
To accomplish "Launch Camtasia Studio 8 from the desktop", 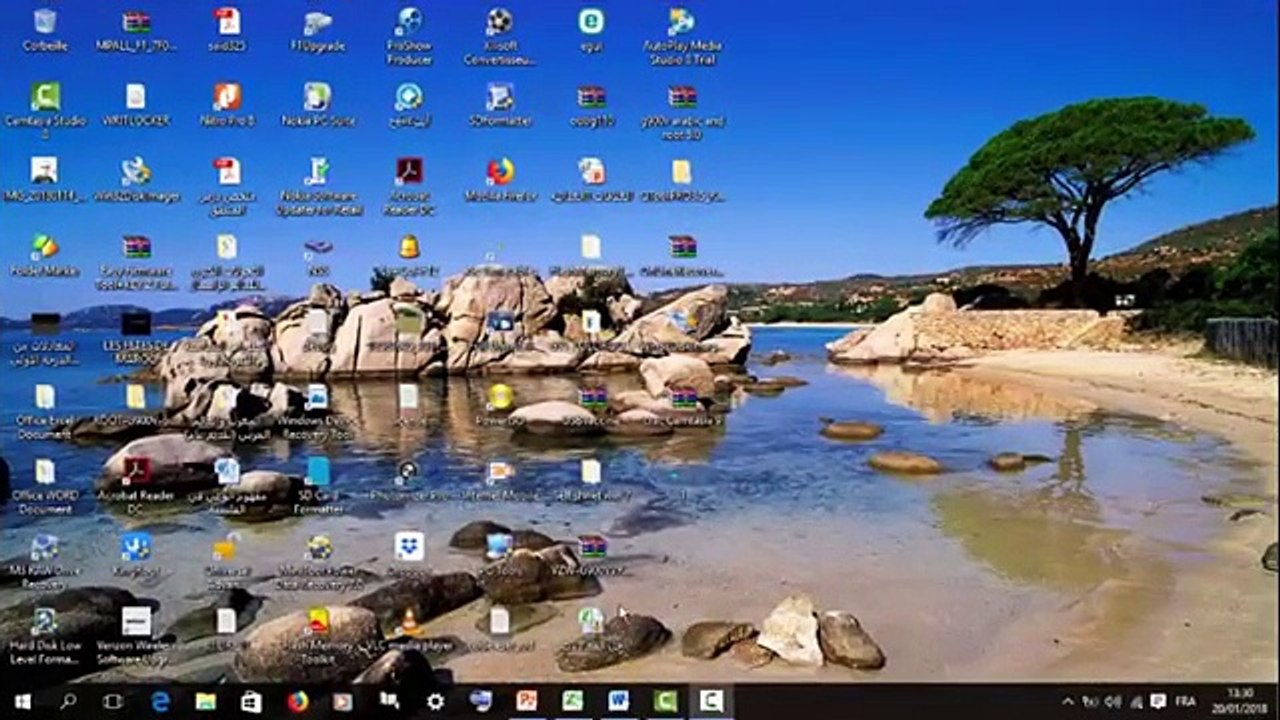I will (45, 110).
